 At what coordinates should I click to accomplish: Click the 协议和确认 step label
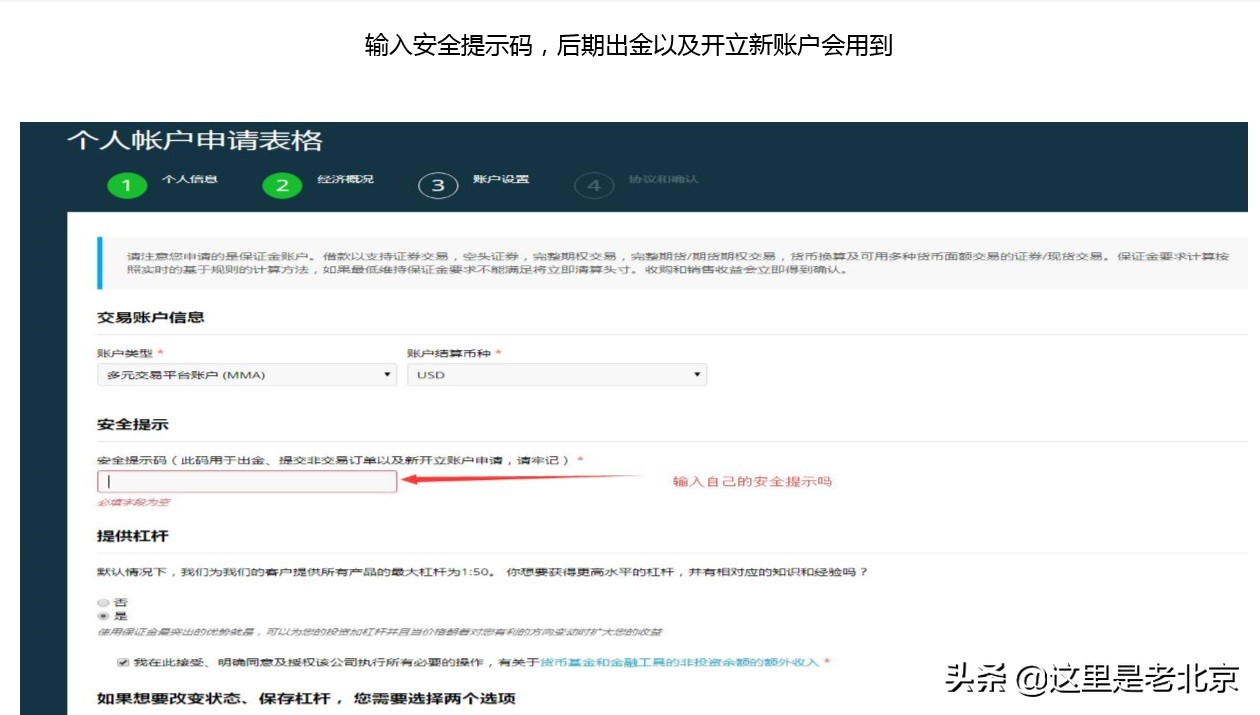coord(666,182)
